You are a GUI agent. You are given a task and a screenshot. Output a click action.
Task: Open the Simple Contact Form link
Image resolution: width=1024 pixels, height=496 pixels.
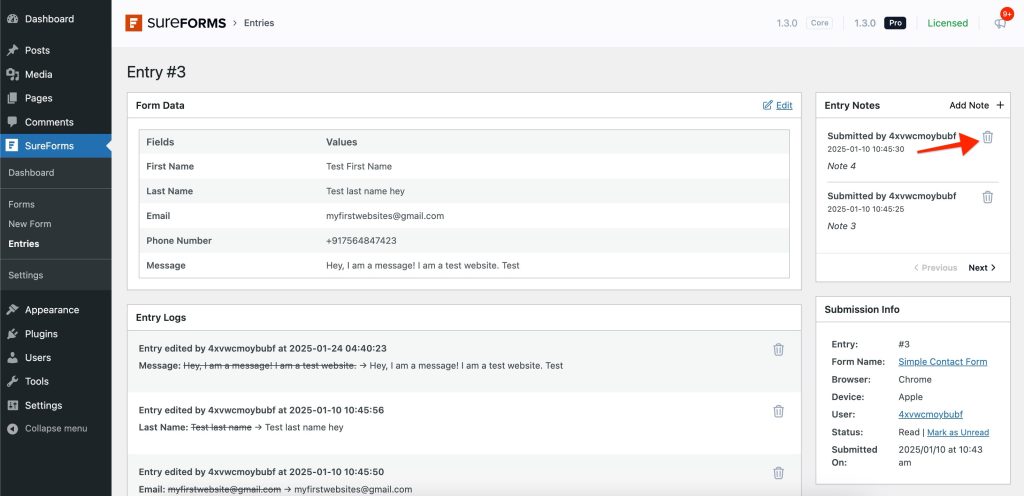942,362
